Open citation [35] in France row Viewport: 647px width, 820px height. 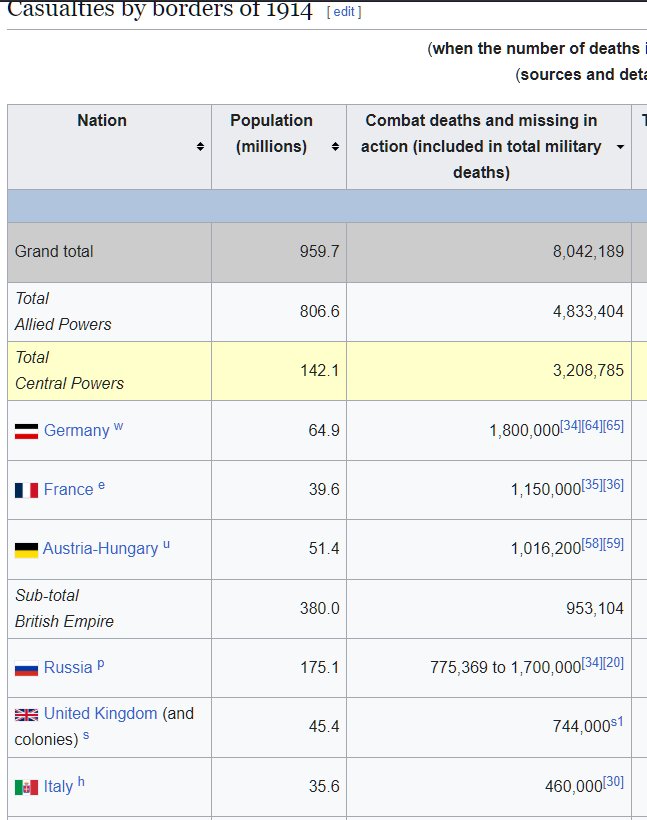point(592,485)
